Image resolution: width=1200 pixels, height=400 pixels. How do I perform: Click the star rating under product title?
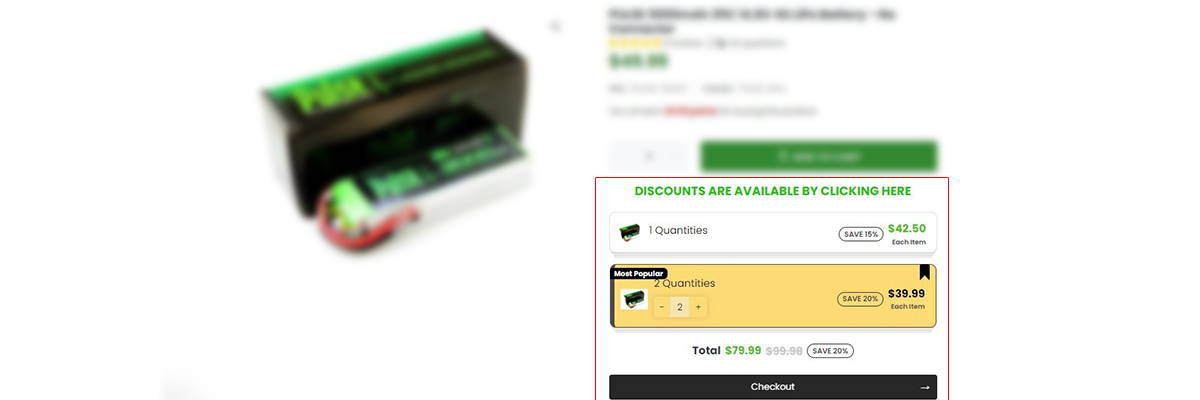(x=635, y=43)
